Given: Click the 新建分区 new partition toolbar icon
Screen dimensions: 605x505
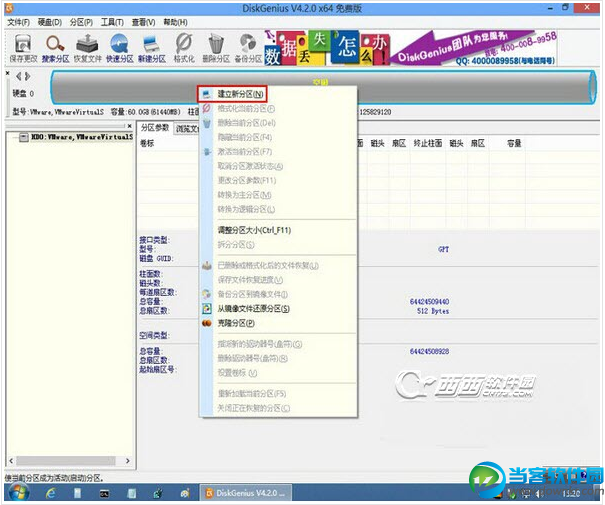Looking at the screenshot, I should (x=152, y=48).
